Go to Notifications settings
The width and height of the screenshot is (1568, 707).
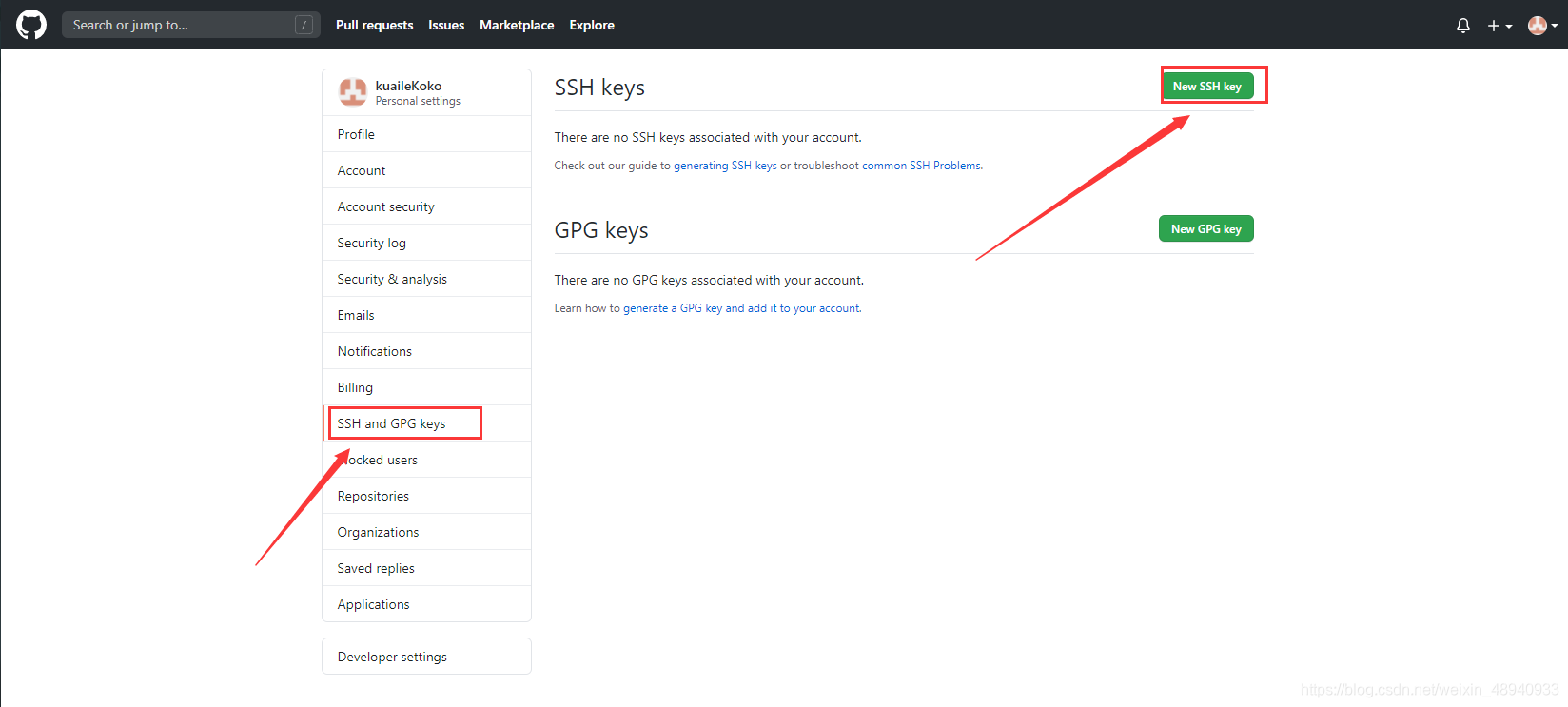click(x=426, y=351)
